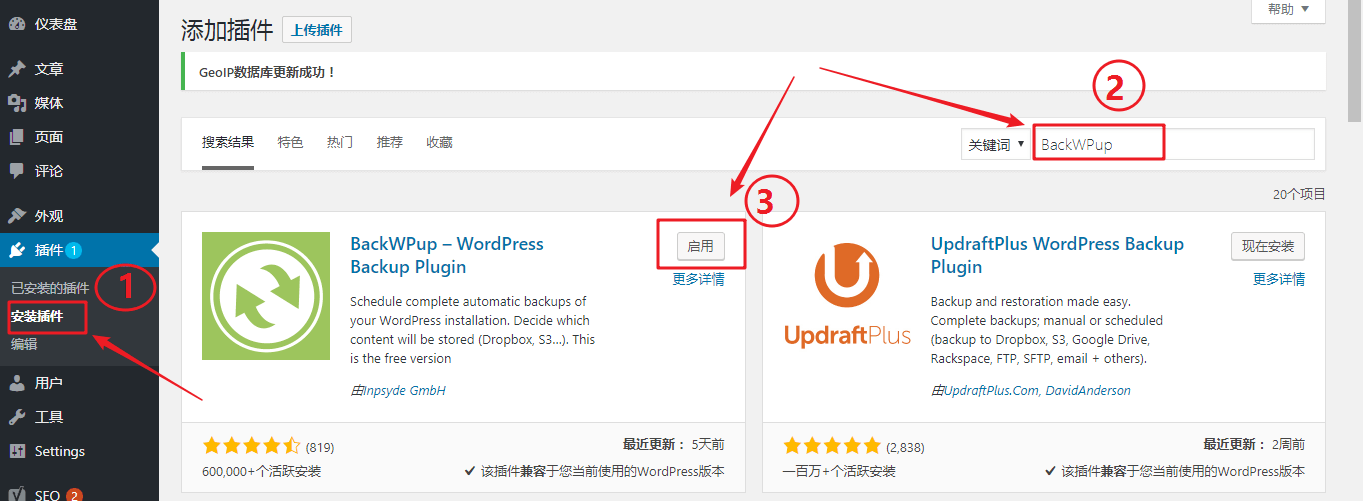Switch to the 推荐 tab
Viewport: 1363px width, 501px height.
tap(390, 142)
